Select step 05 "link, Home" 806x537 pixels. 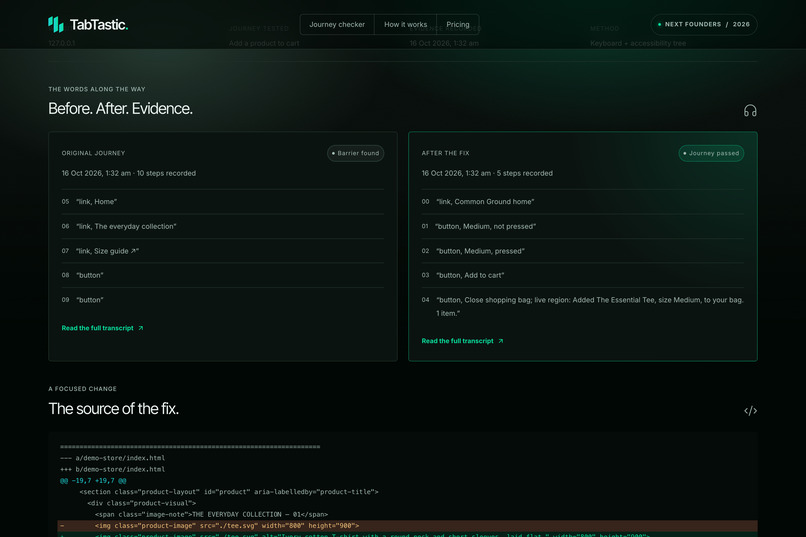point(223,201)
